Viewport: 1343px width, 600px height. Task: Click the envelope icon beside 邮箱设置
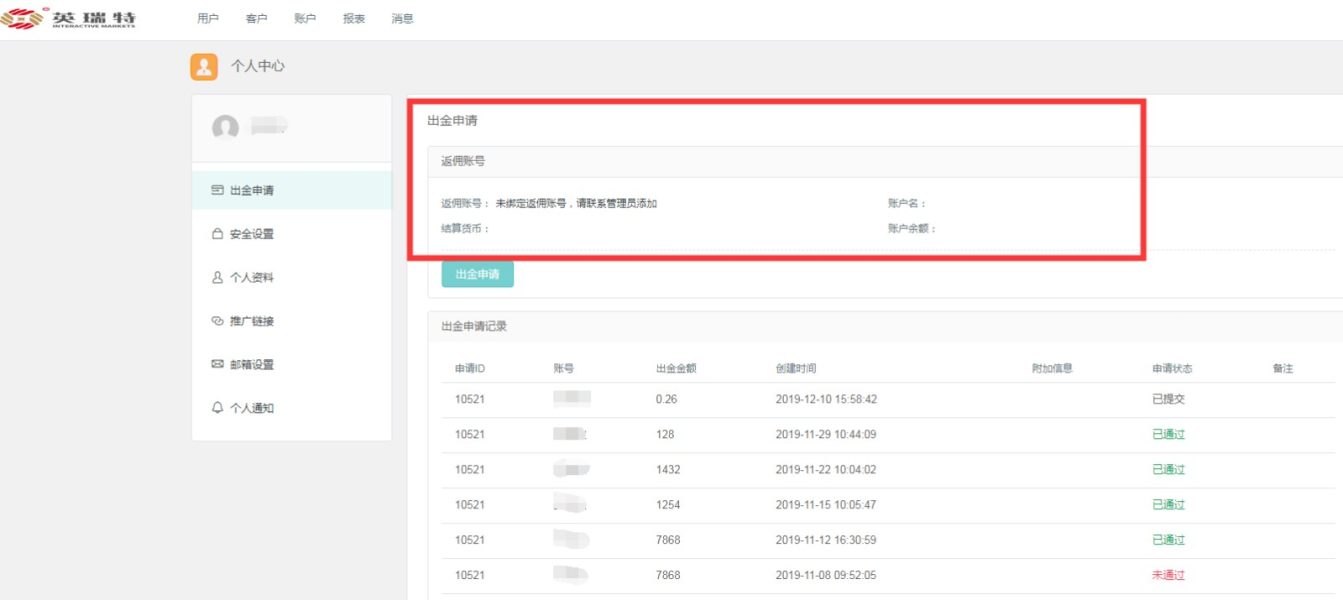click(217, 365)
